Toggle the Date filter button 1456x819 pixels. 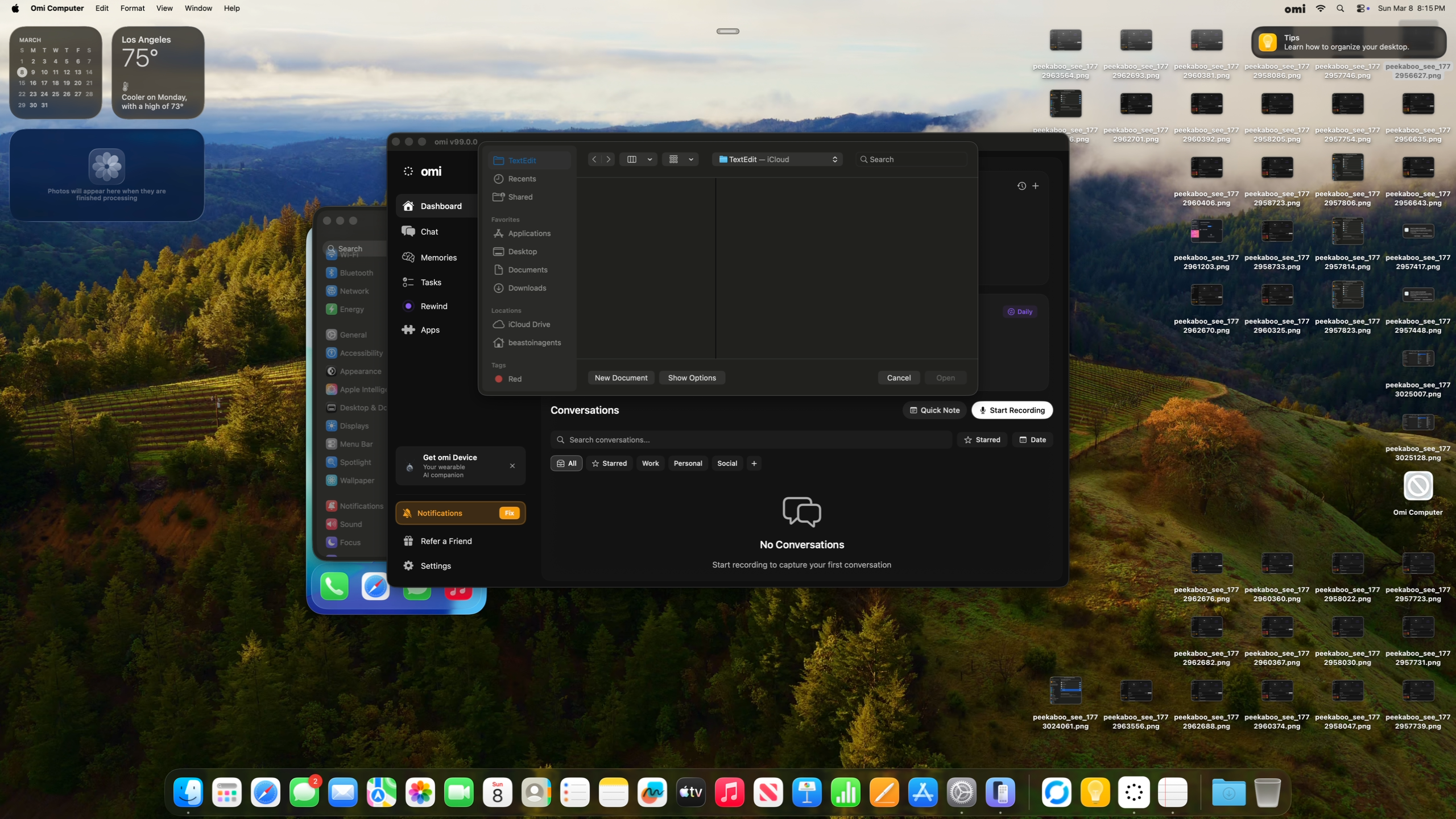coord(1032,440)
